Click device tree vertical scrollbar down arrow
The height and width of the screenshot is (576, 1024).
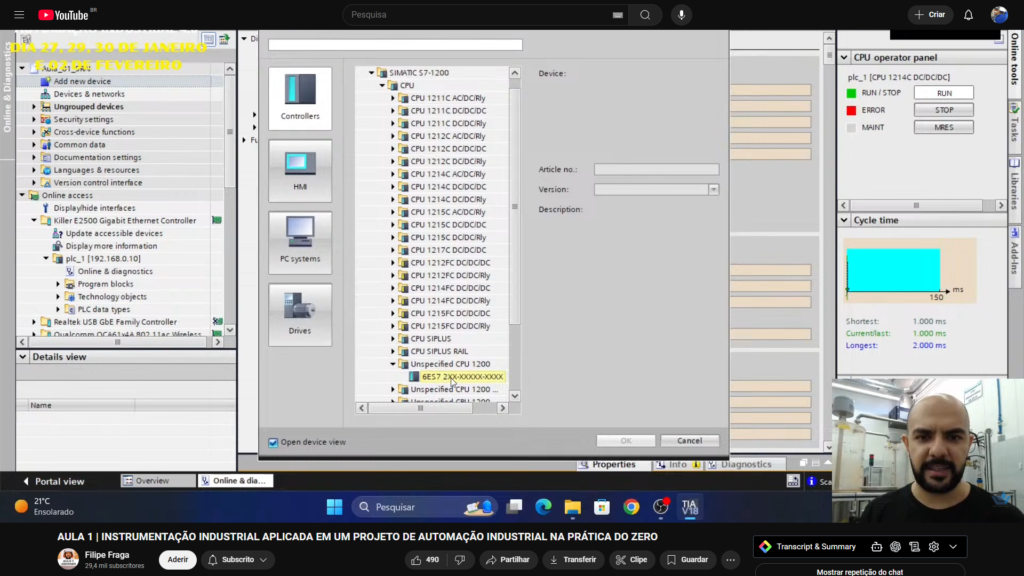coord(515,396)
